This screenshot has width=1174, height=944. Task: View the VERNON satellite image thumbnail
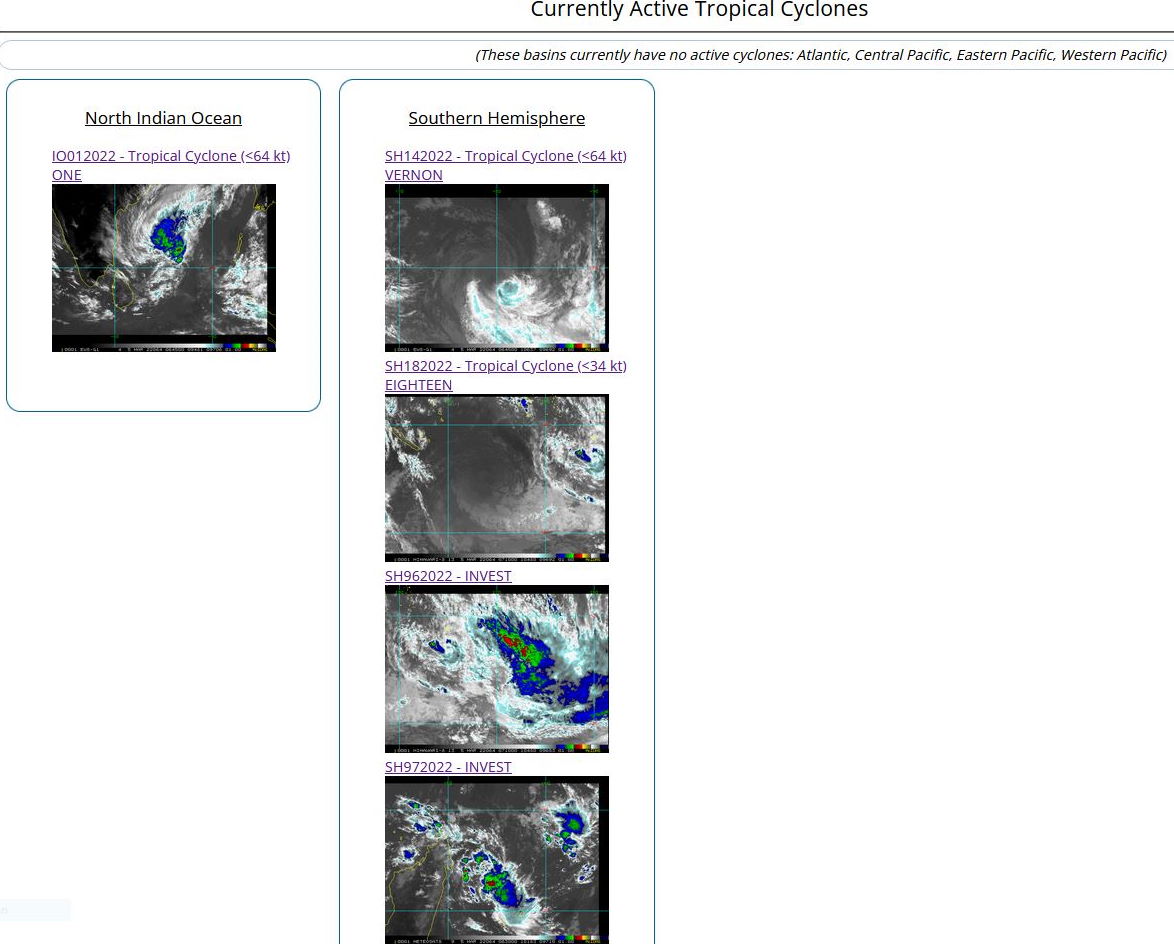[x=496, y=267]
